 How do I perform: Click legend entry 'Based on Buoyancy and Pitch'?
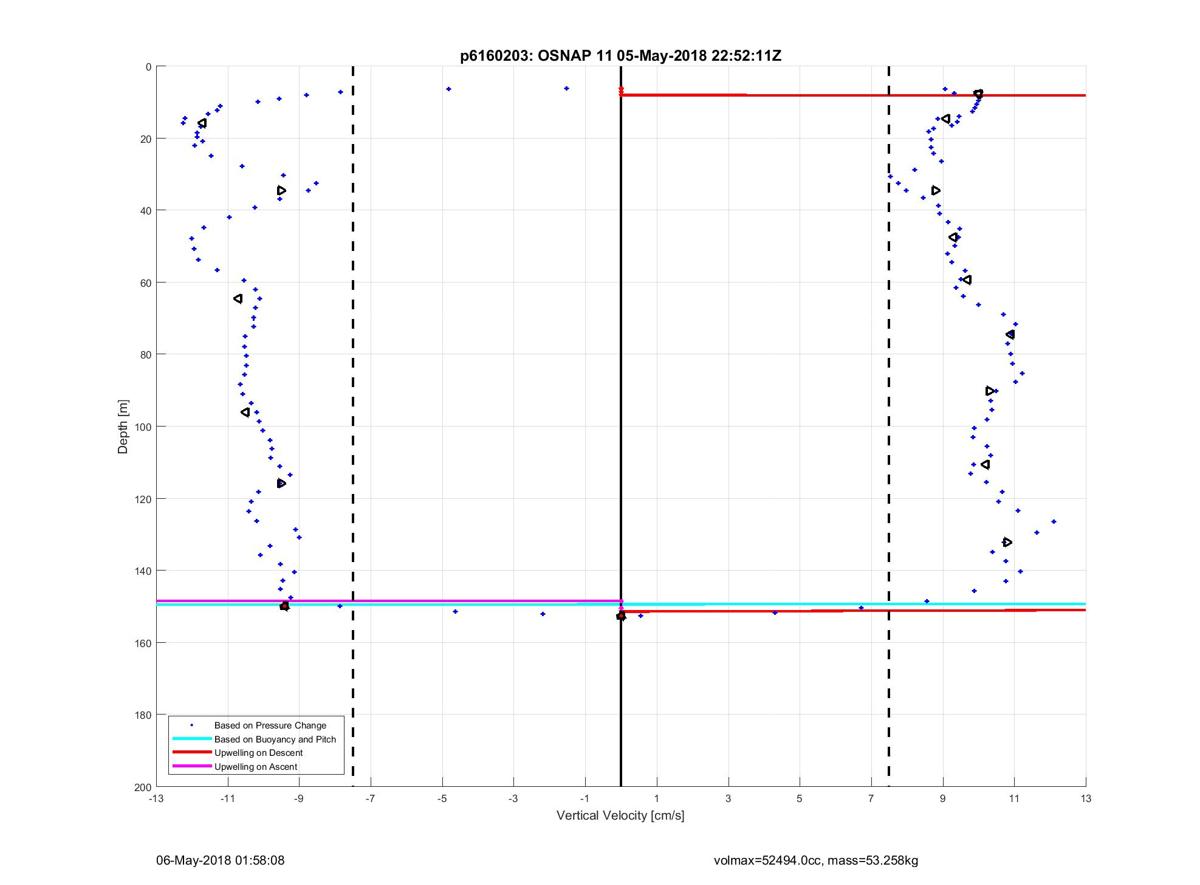tap(275, 739)
